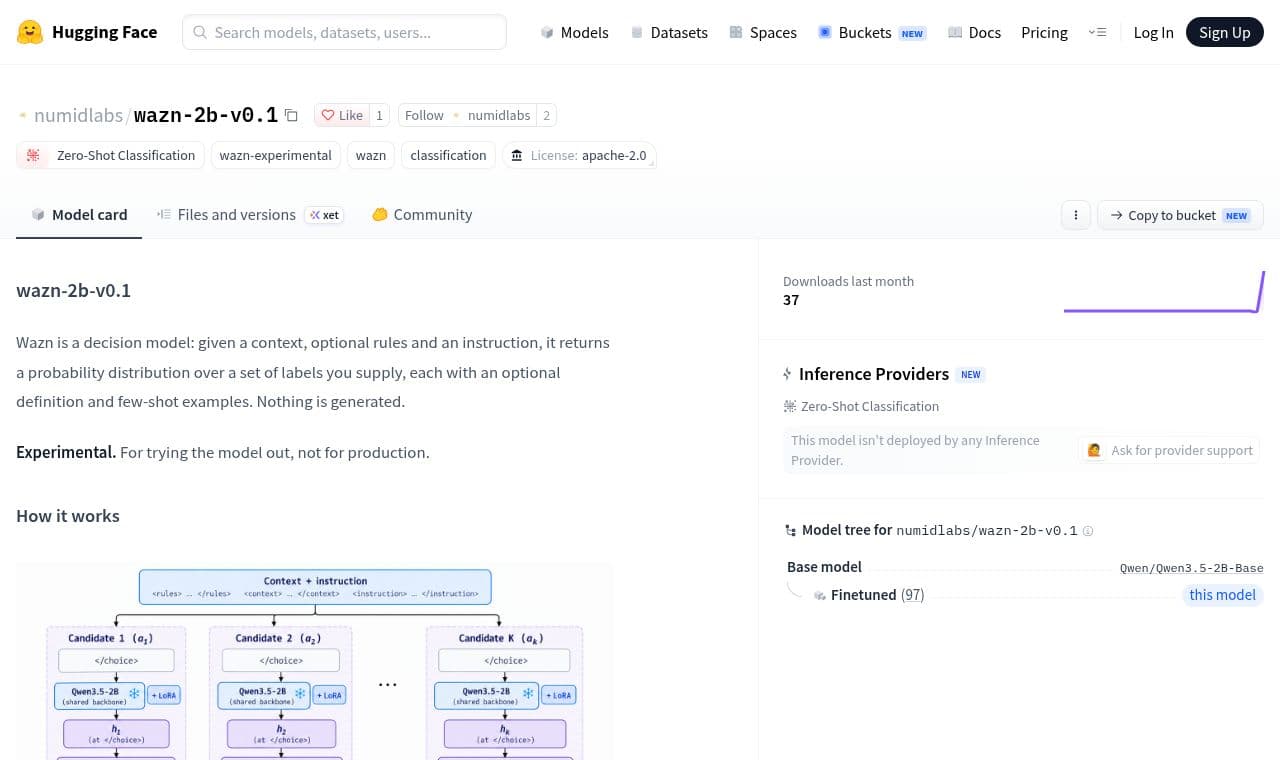The height and width of the screenshot is (760, 1280).
Task: Click the Sign Up button
Action: (1225, 32)
